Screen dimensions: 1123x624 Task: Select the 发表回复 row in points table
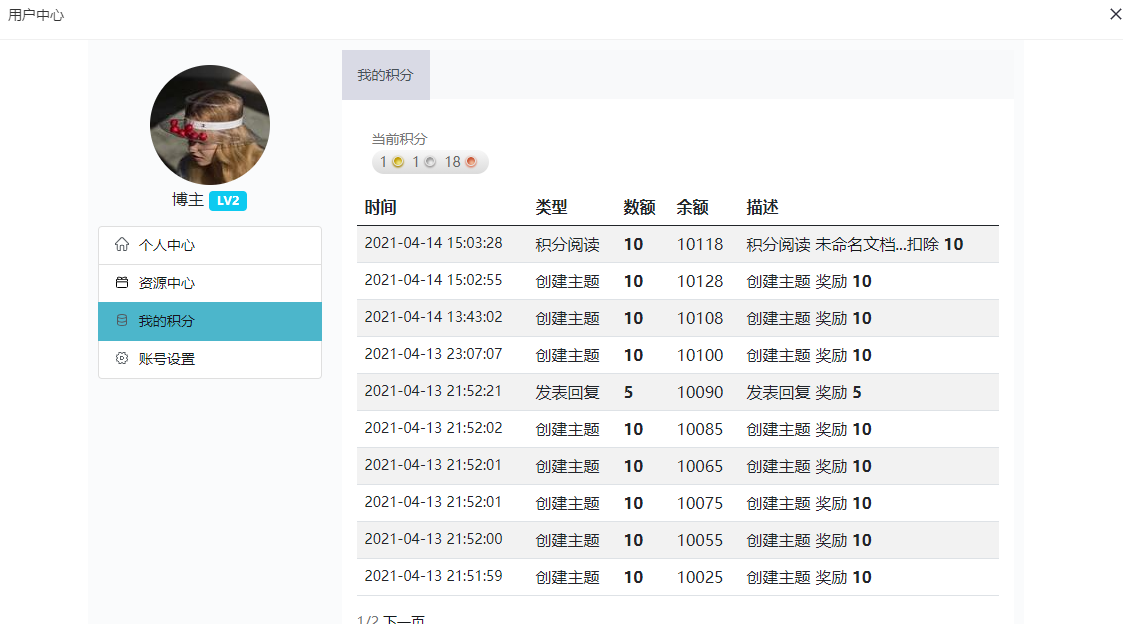click(x=567, y=392)
